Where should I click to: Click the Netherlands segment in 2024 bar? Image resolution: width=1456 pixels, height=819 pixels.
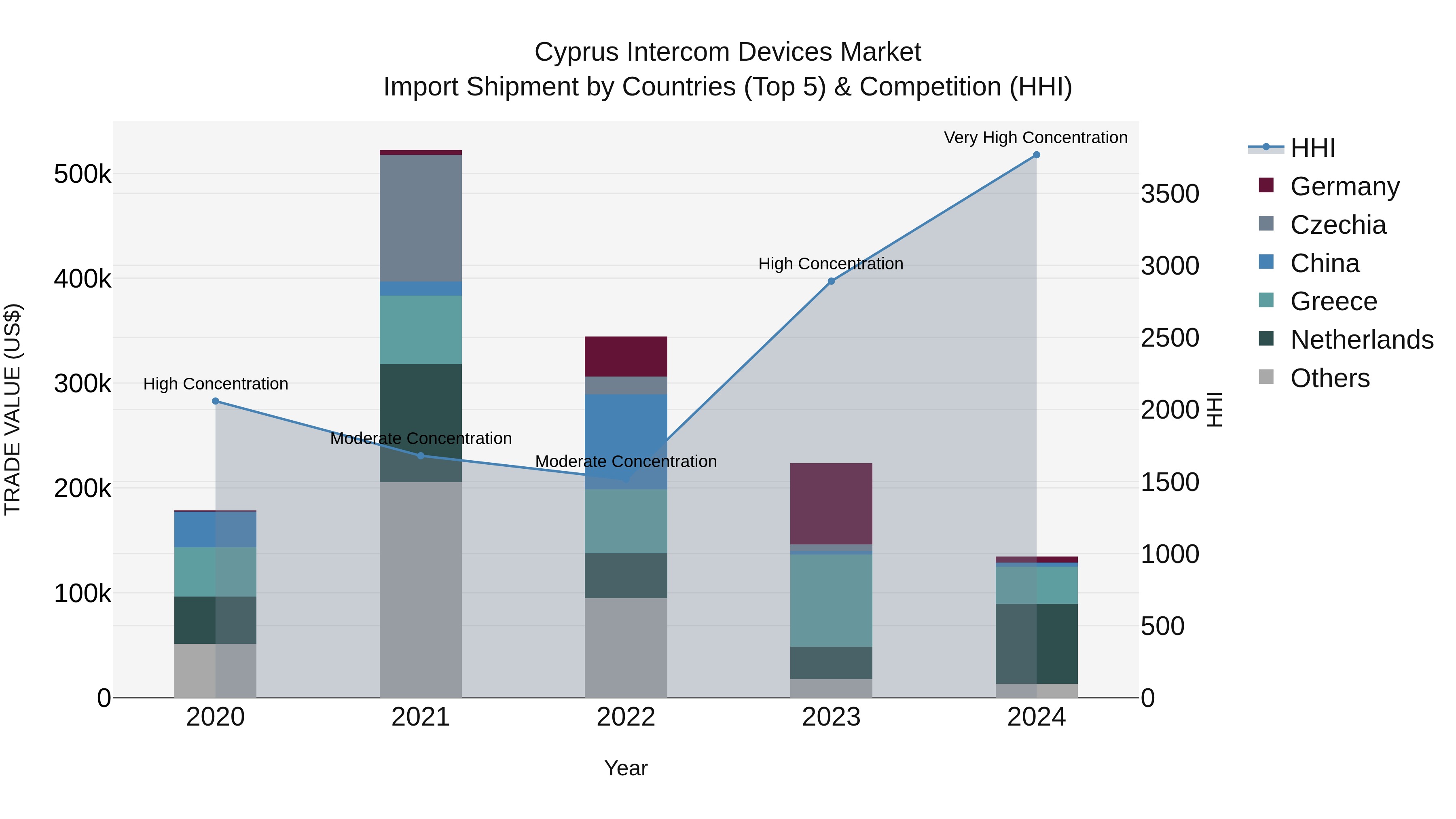[1036, 643]
